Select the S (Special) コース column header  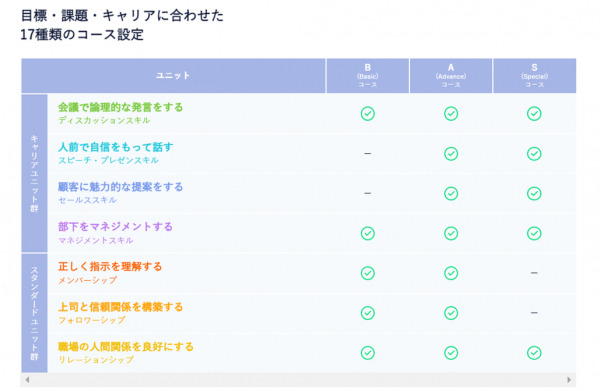coord(534,76)
